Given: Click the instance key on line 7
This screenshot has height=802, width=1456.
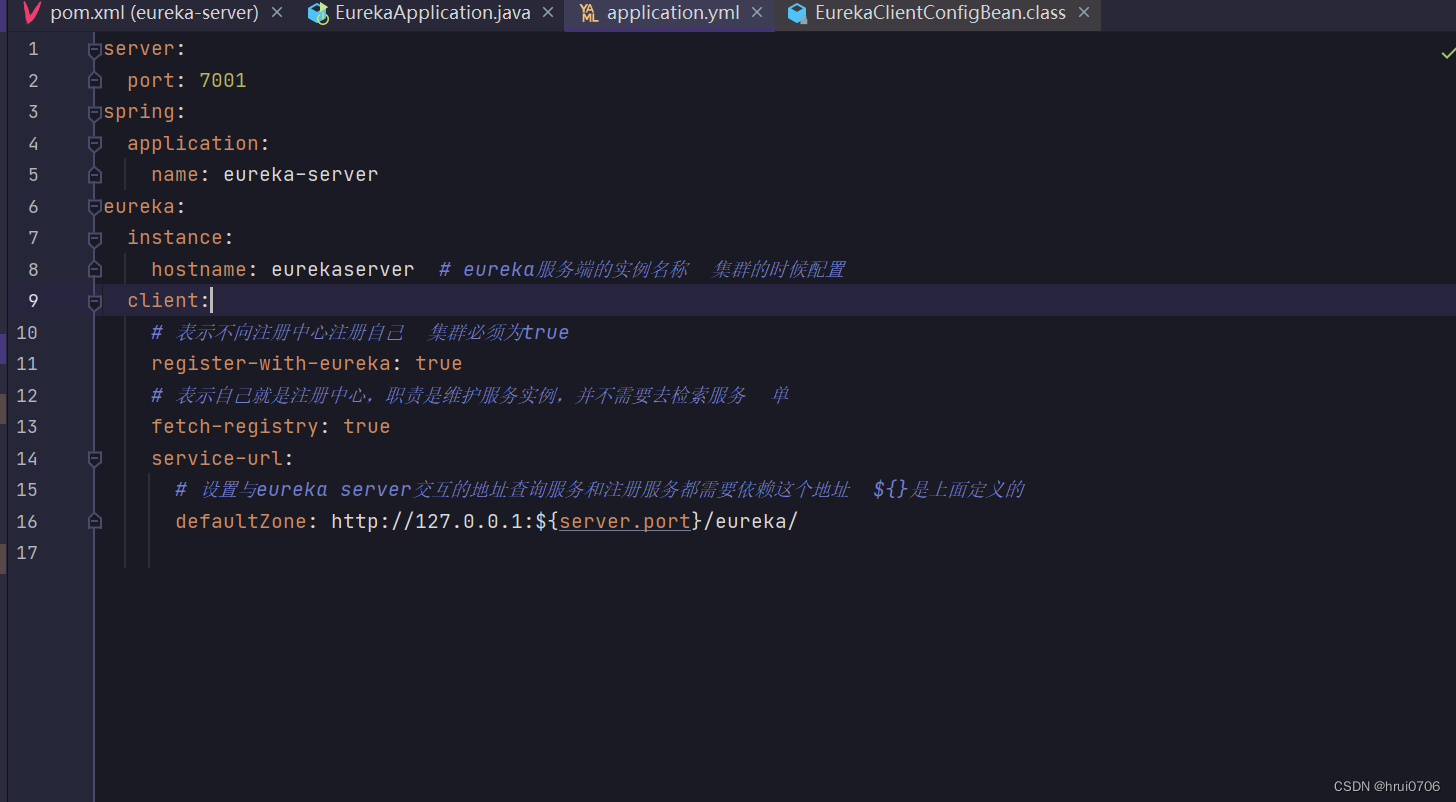Looking at the screenshot, I should click(x=175, y=237).
